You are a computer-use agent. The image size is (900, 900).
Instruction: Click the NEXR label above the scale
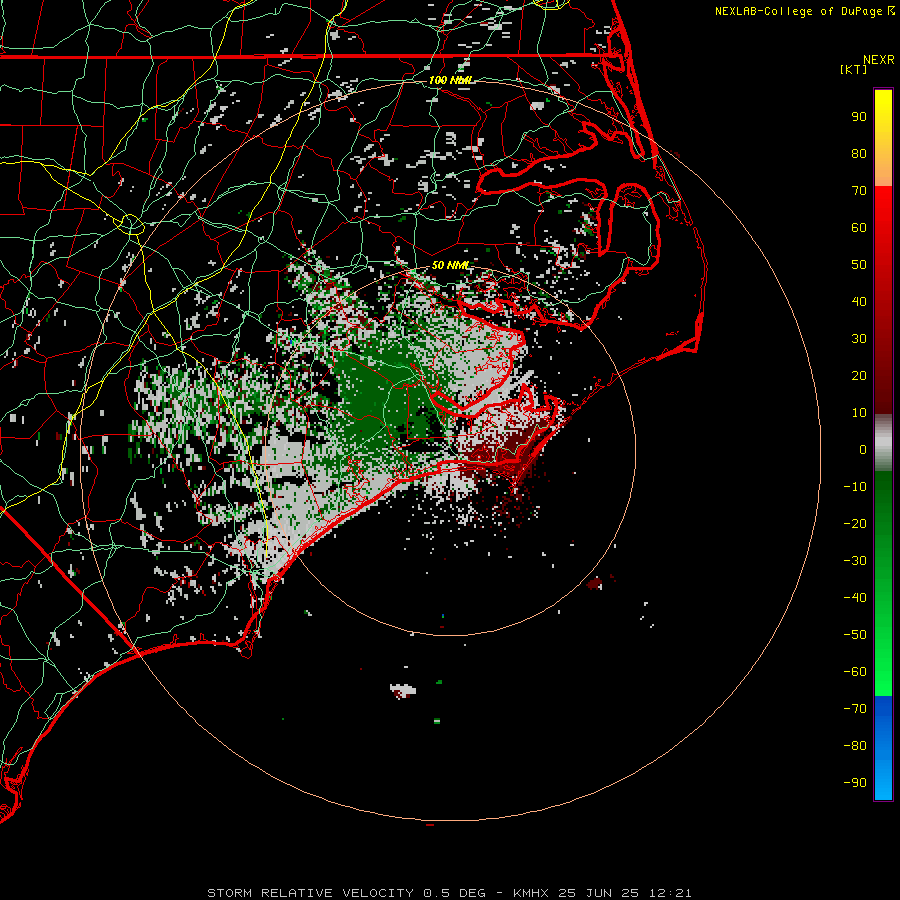[x=879, y=60]
